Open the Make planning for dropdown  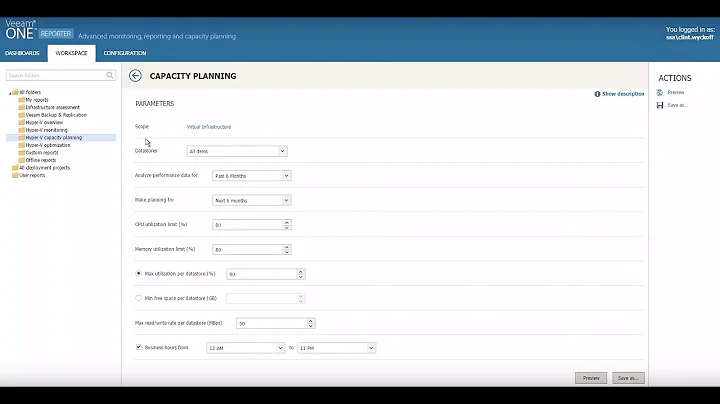coord(252,201)
